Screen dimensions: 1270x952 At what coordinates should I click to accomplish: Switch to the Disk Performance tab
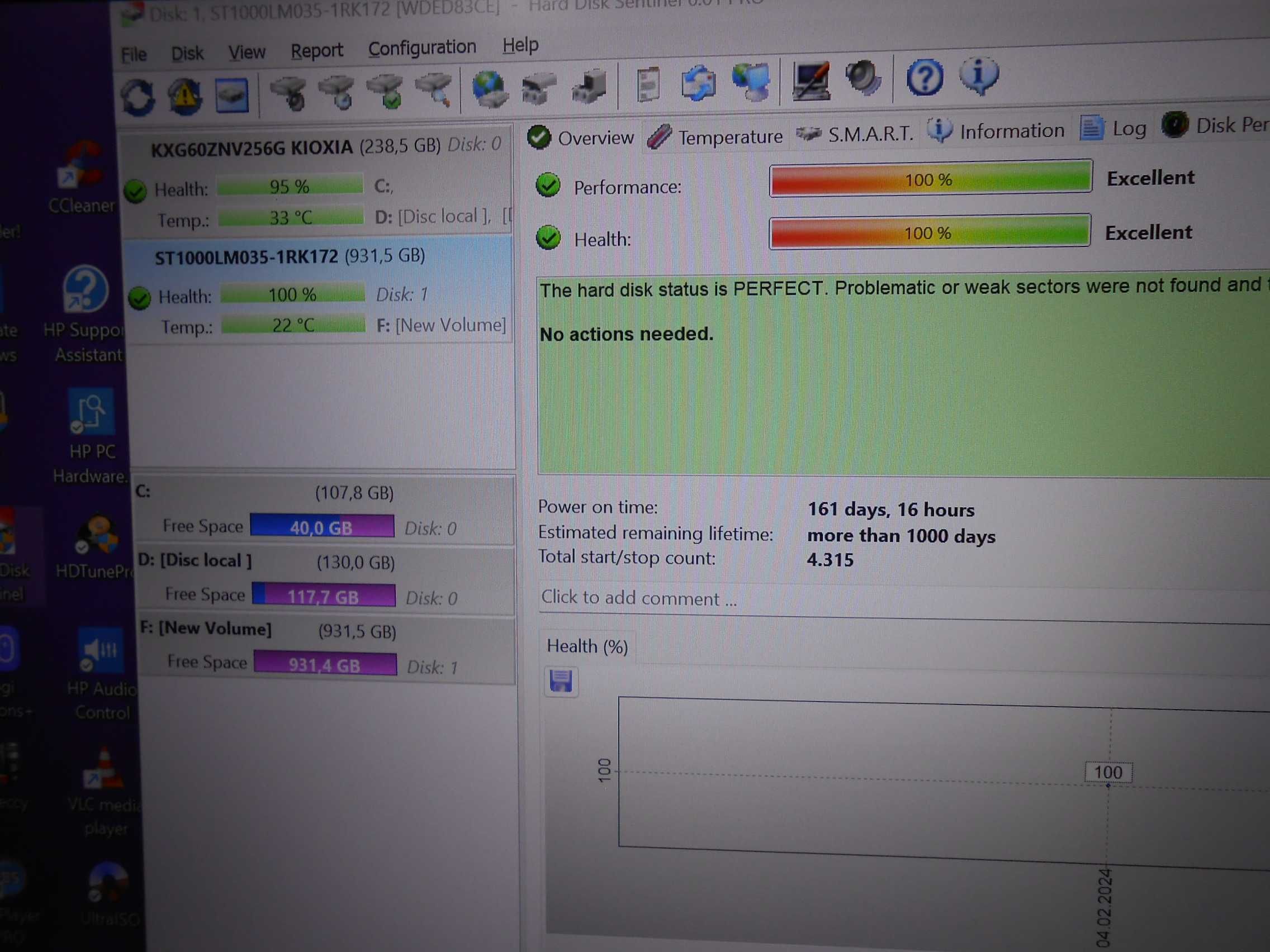pyautogui.click(x=1215, y=125)
